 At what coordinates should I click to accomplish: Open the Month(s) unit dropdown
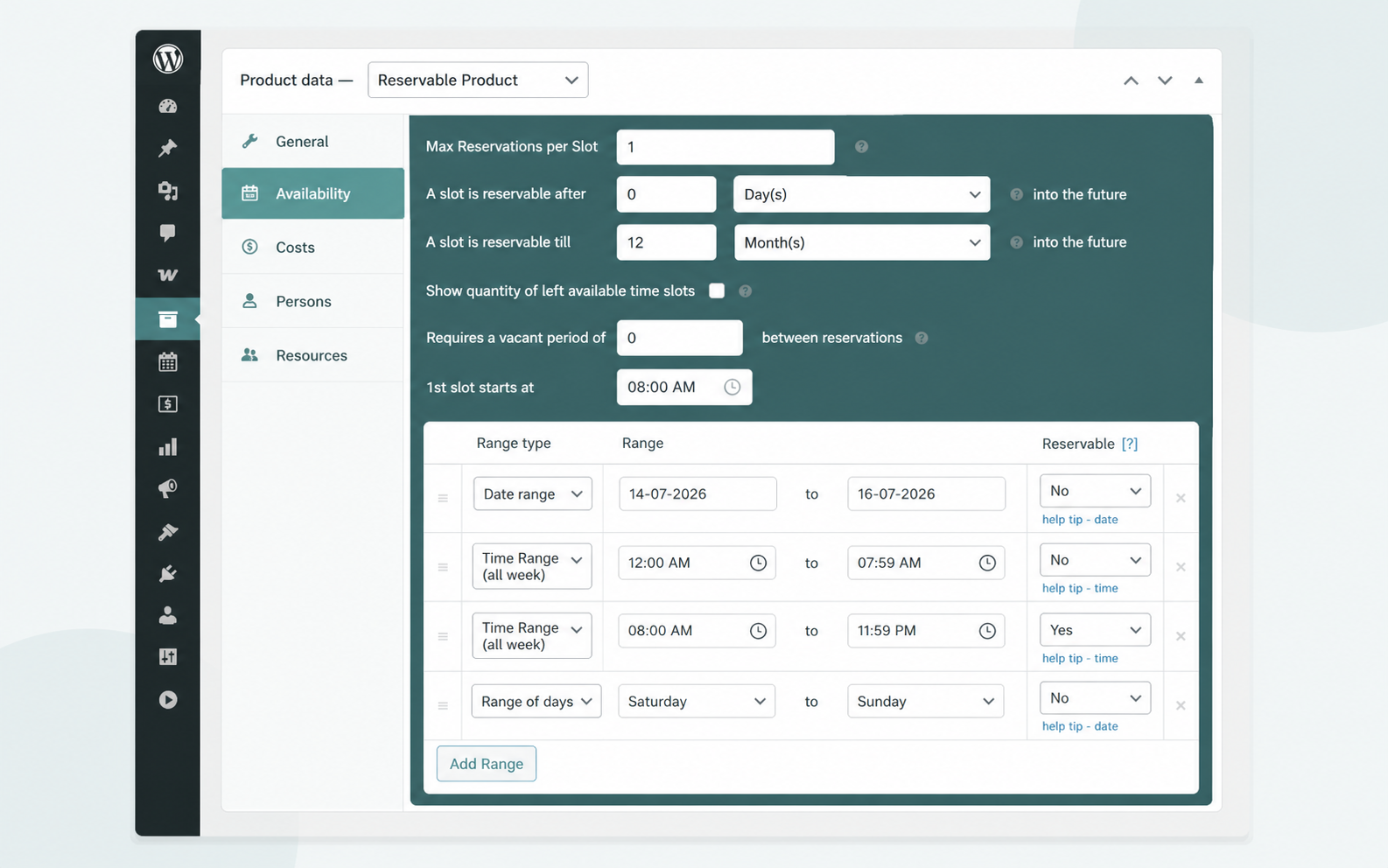click(x=862, y=242)
